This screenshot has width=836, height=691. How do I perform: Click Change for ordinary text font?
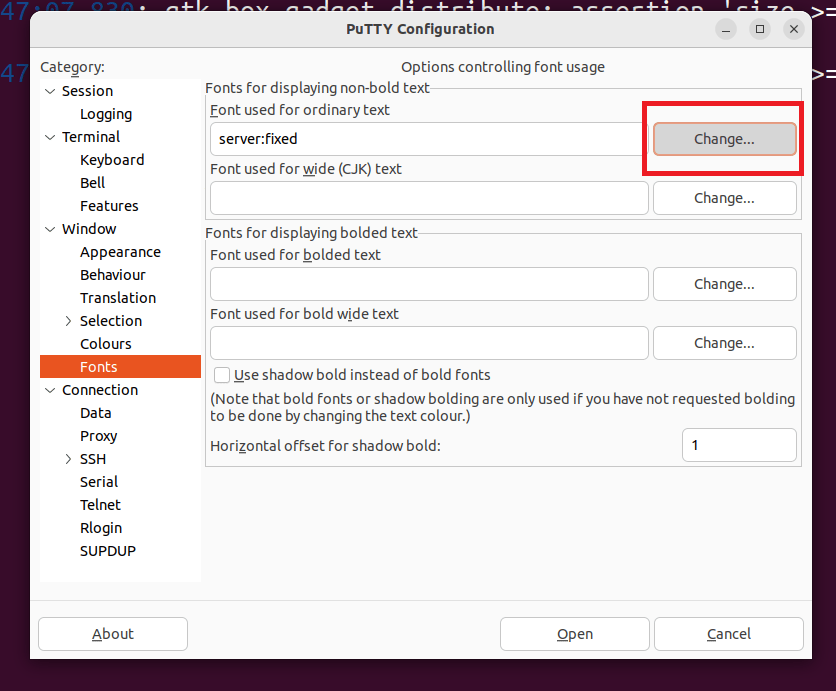725,139
